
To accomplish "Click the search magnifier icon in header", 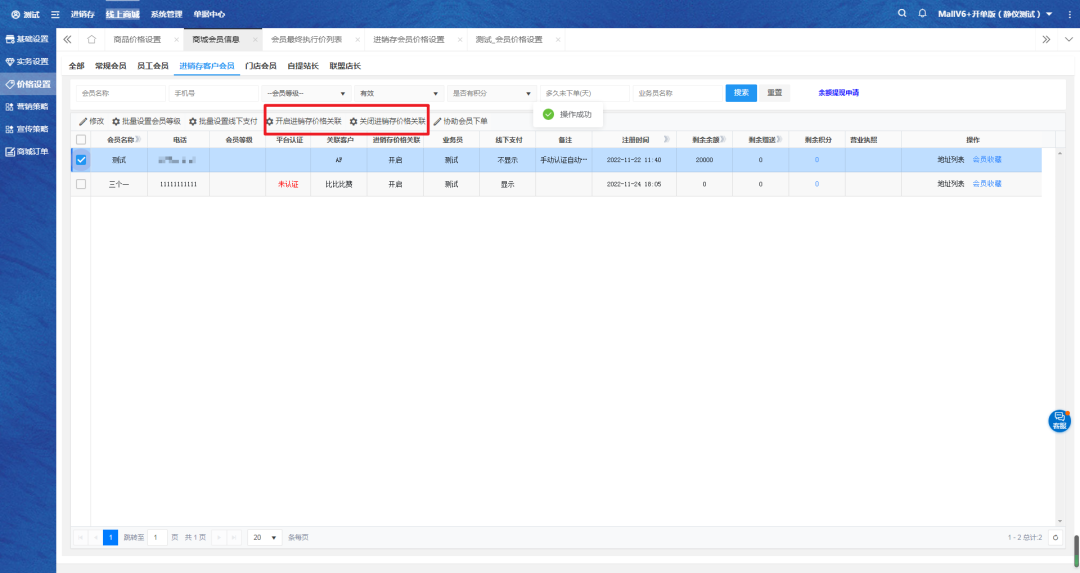I will pyautogui.click(x=903, y=14).
